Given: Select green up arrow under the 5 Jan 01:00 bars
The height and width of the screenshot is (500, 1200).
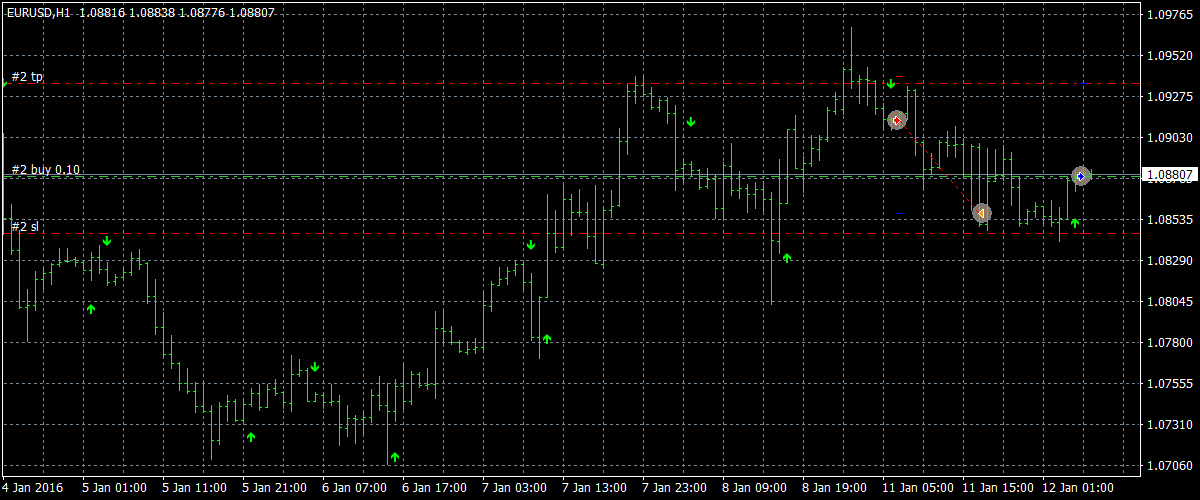Looking at the screenshot, I should (91, 309).
